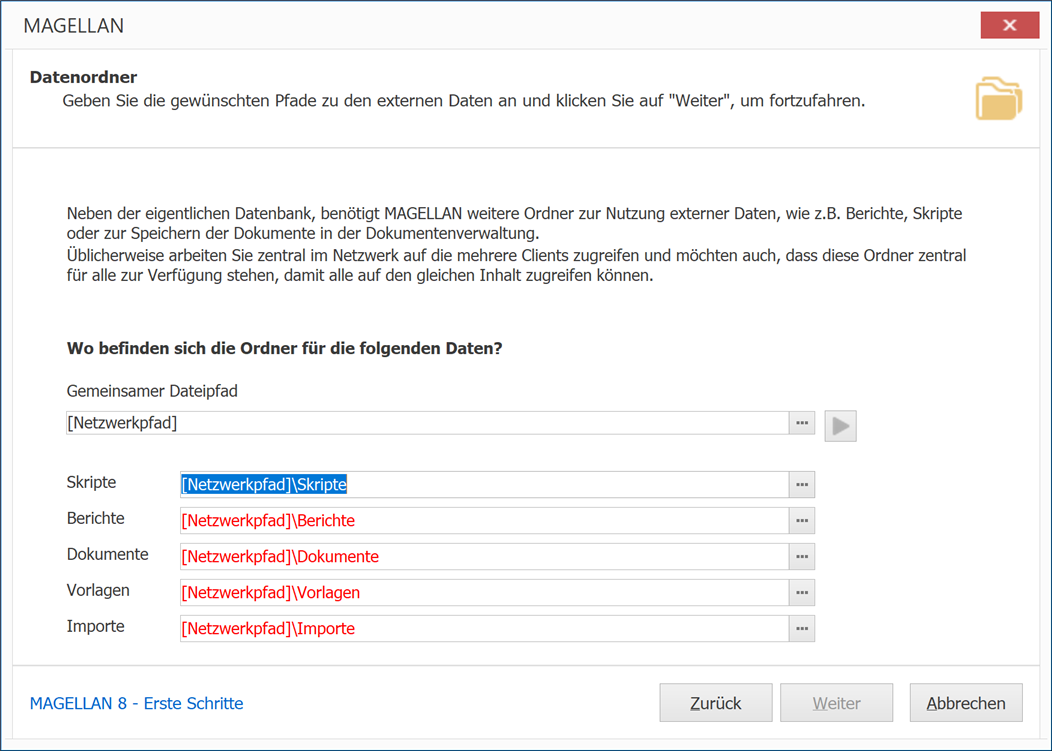This screenshot has height=751, width=1052.
Task: Browse for the Skripte folder
Action: point(802,485)
